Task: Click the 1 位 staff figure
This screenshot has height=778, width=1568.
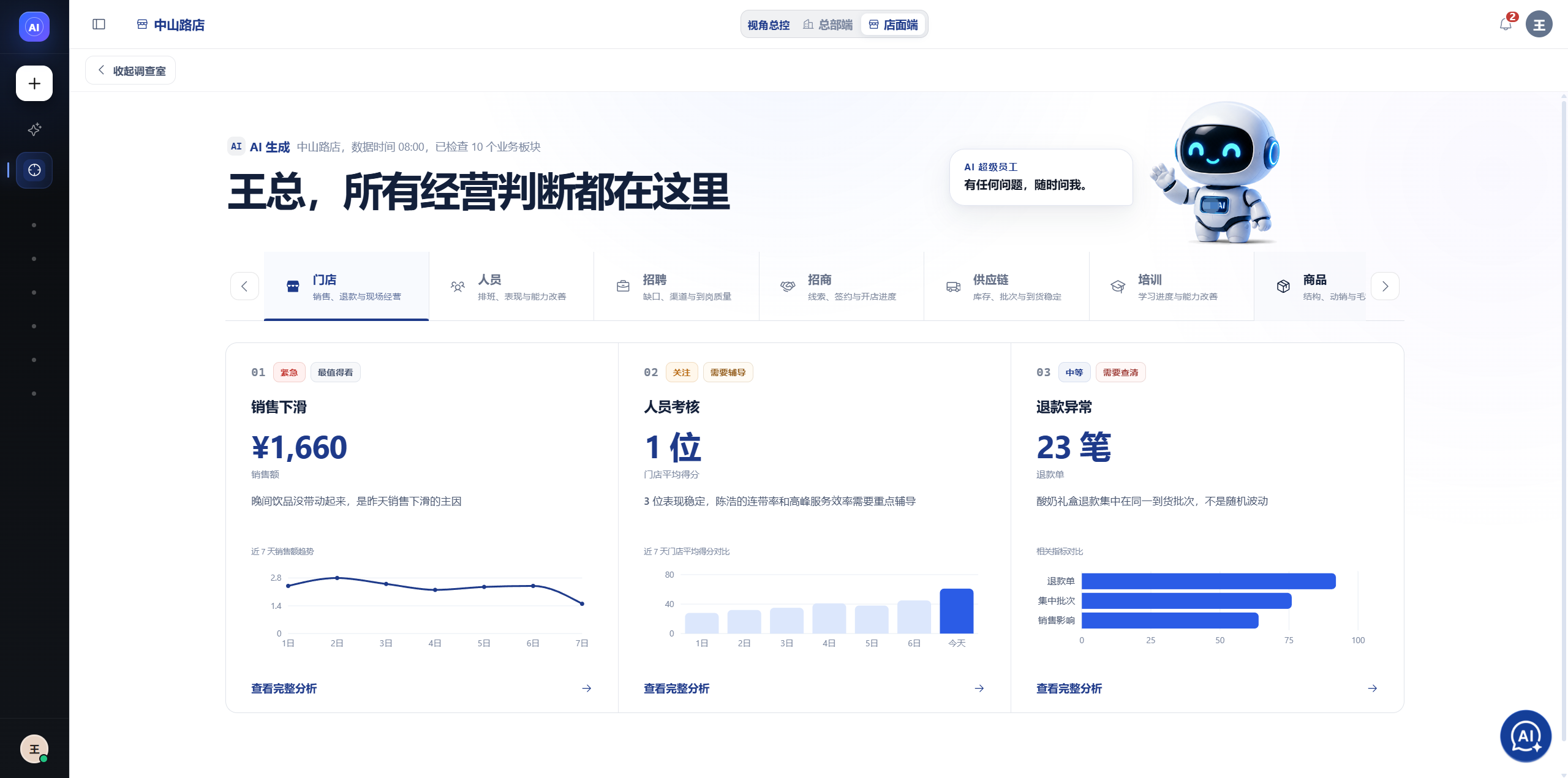Action: tap(673, 447)
